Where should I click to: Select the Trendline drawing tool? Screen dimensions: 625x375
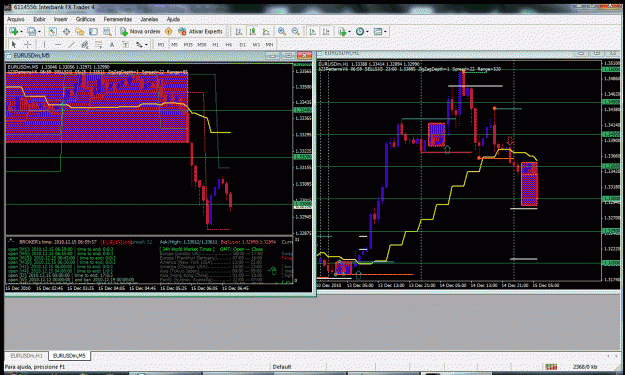click(71, 45)
